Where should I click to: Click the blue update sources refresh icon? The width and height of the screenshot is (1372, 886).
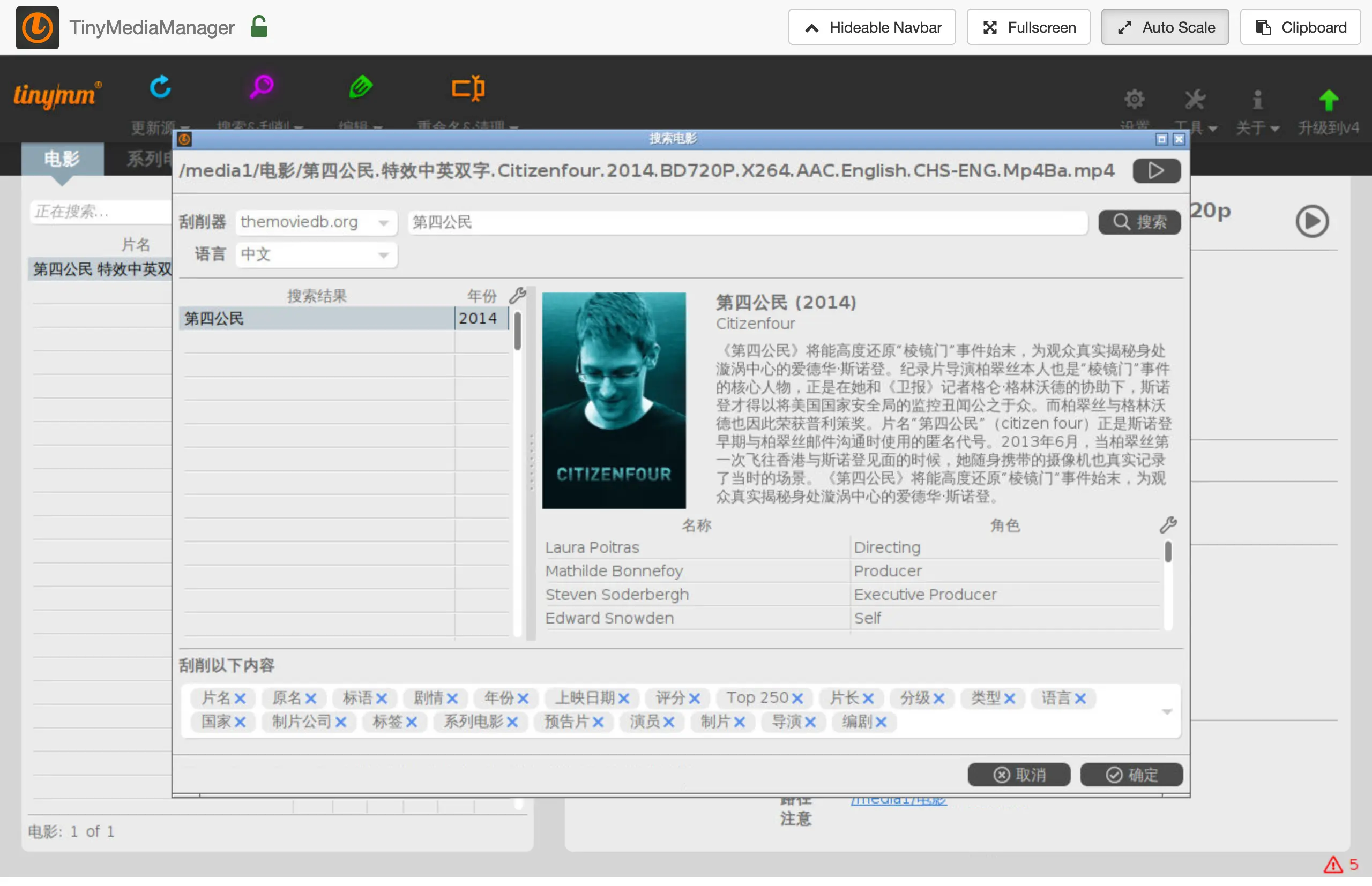[x=160, y=88]
